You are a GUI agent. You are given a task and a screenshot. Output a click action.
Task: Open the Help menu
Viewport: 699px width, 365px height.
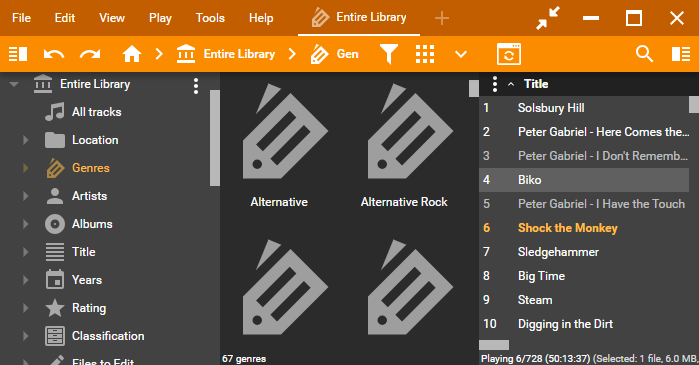coord(261,18)
